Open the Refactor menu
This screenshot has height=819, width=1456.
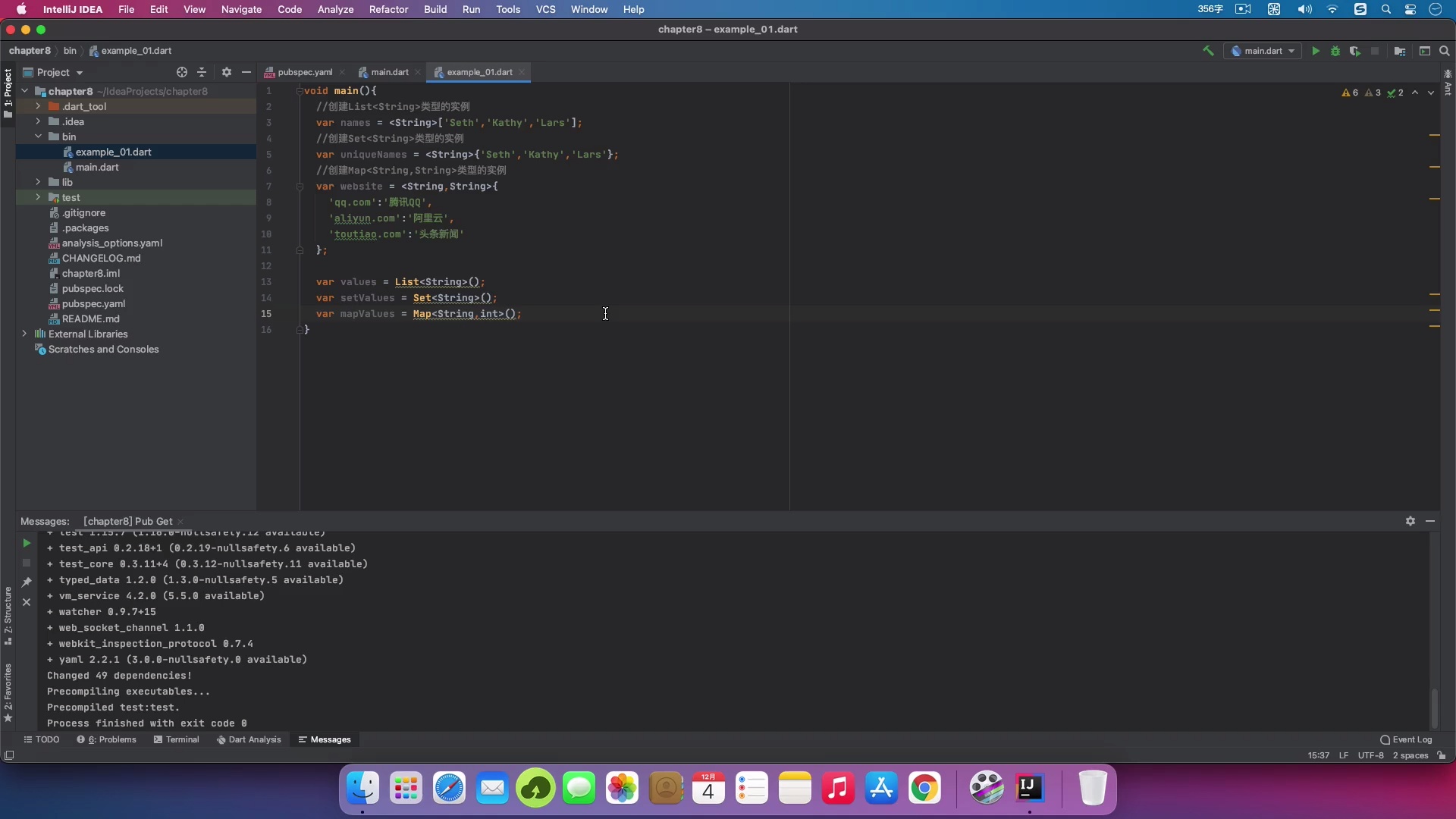pyautogui.click(x=388, y=9)
